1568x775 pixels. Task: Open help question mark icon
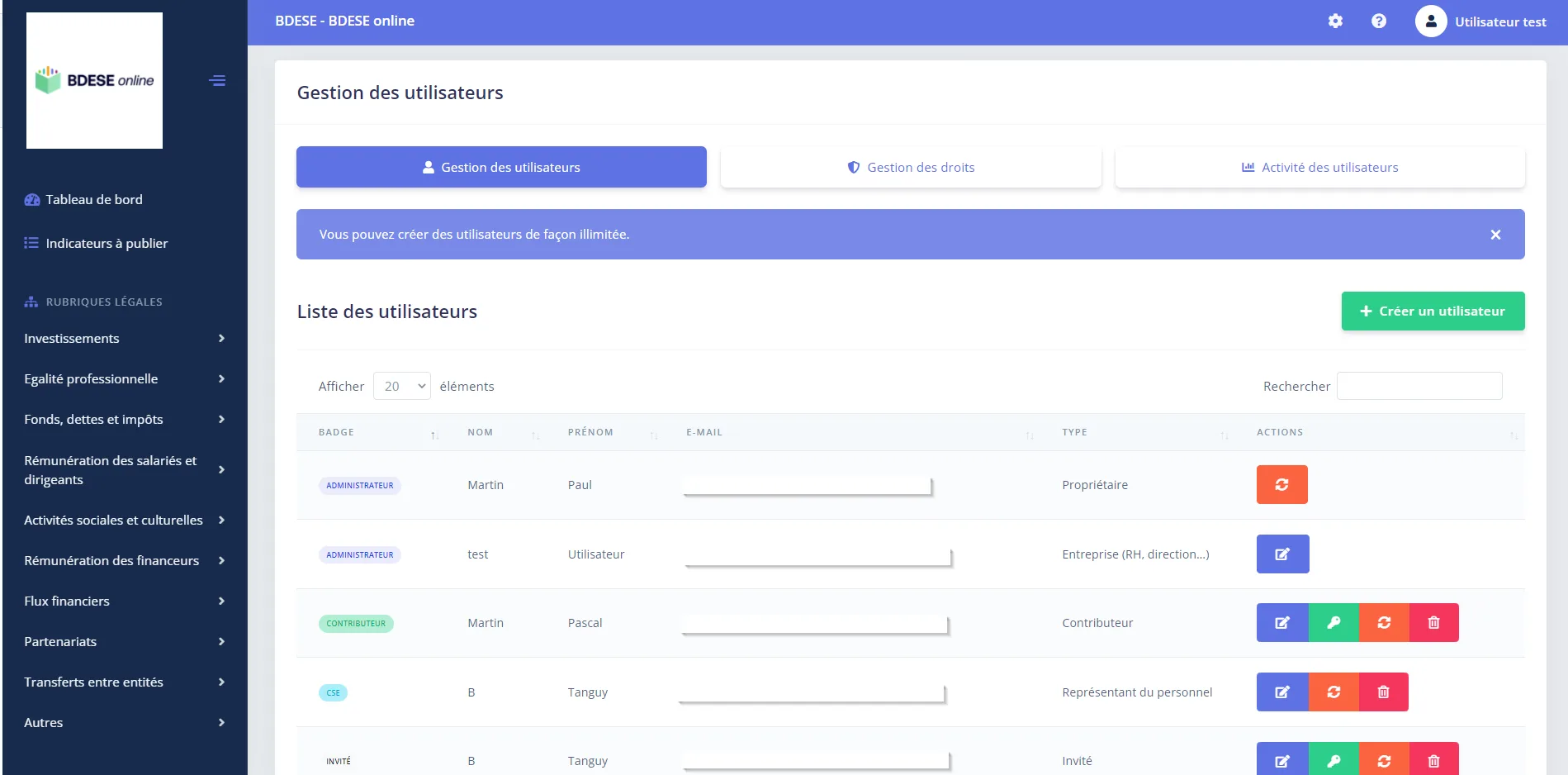click(1379, 21)
